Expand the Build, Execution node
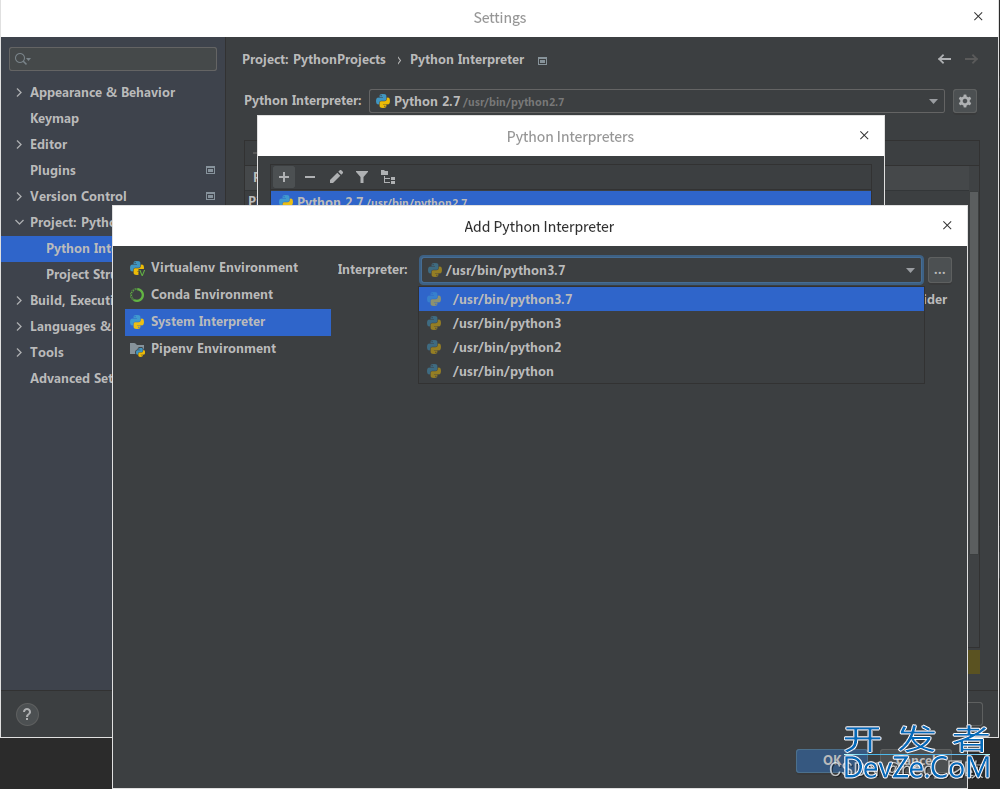 tap(19, 300)
